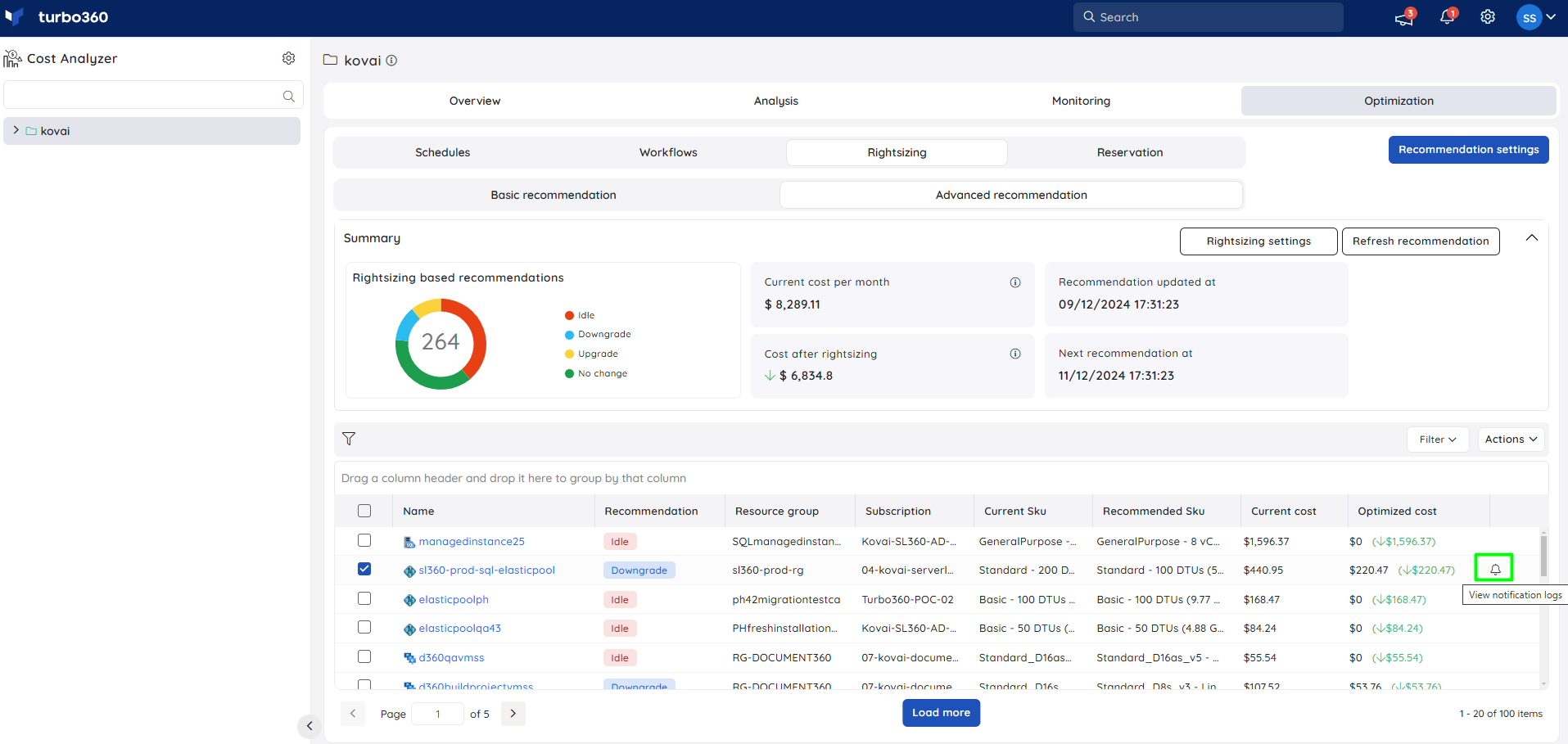Show info for Cost after rightsizing

click(x=1015, y=354)
